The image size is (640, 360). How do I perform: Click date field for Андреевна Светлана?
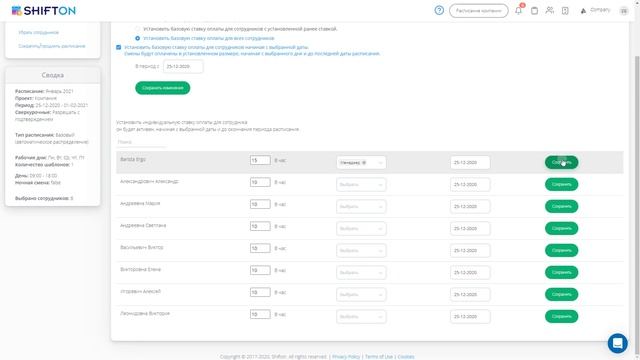[x=470, y=229]
